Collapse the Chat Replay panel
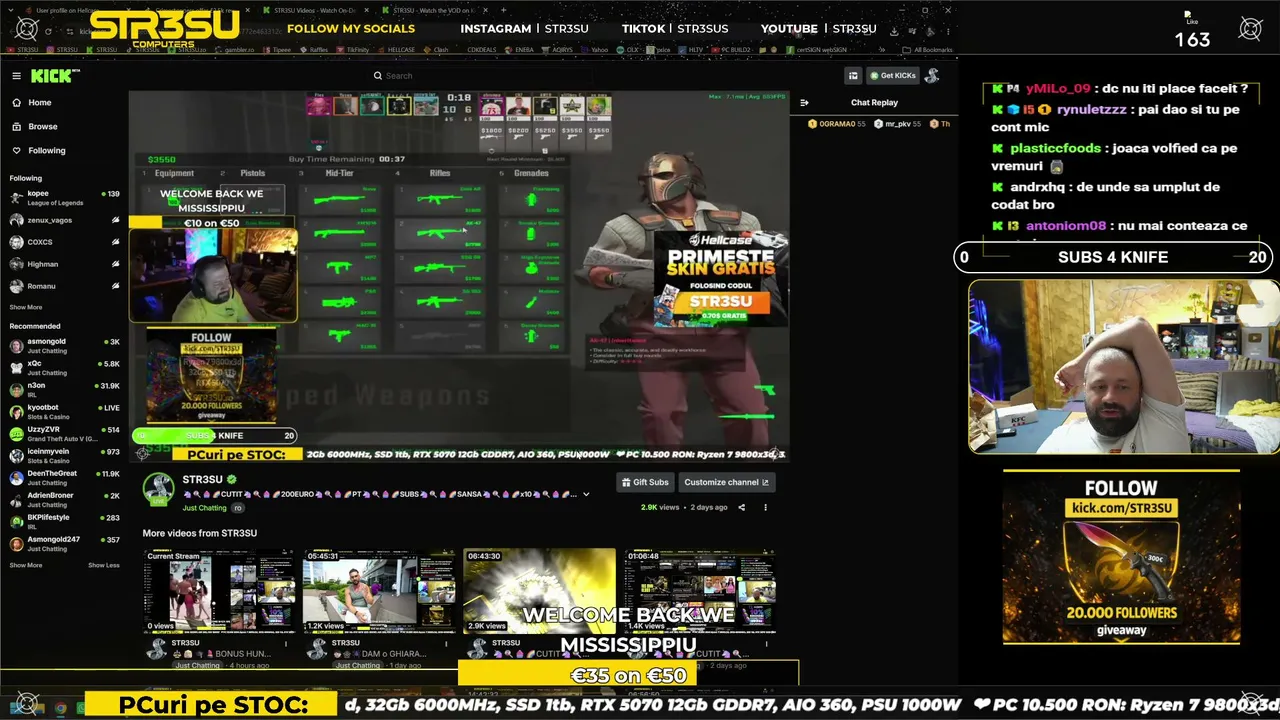The height and width of the screenshot is (720, 1280). [804, 102]
